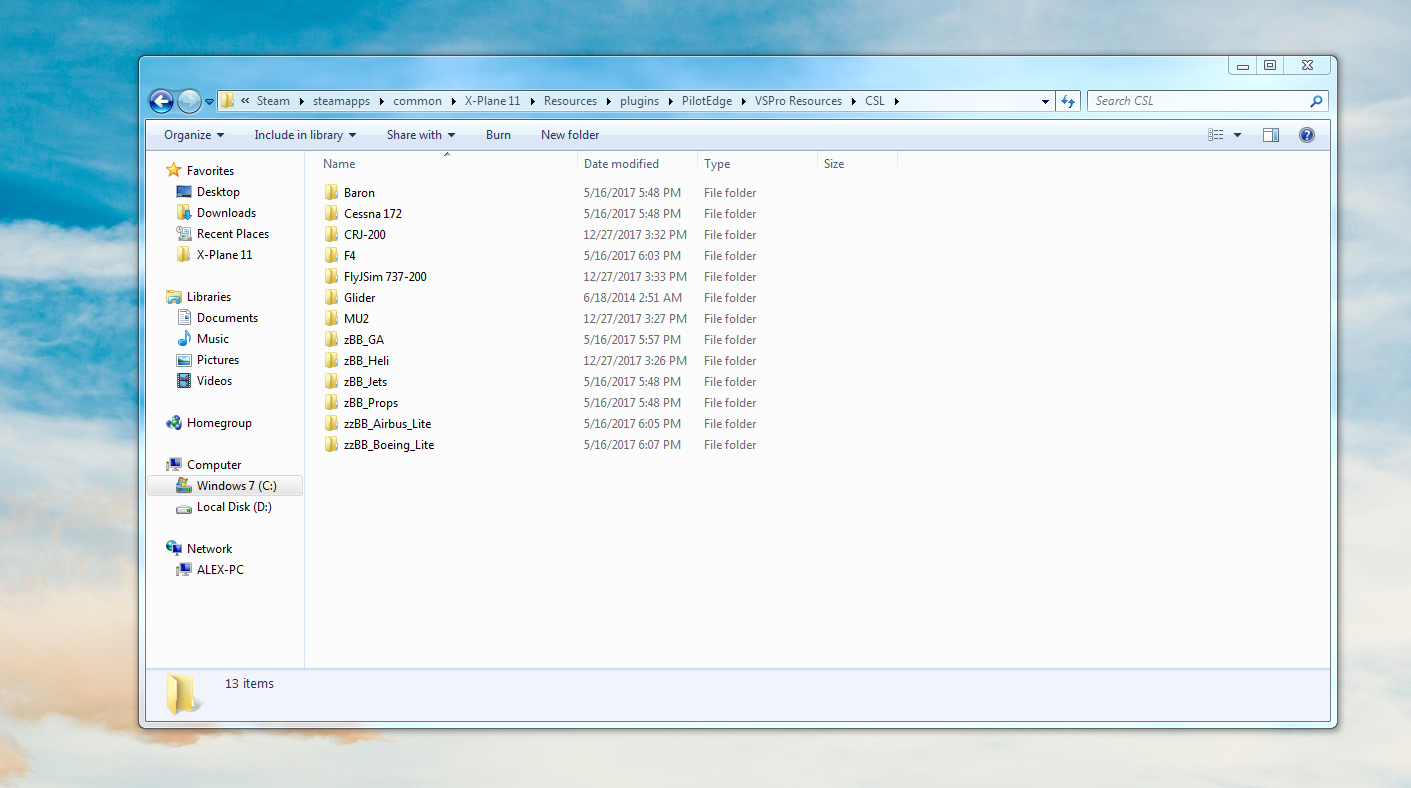Open the Organize menu
The height and width of the screenshot is (788, 1411).
tap(194, 135)
